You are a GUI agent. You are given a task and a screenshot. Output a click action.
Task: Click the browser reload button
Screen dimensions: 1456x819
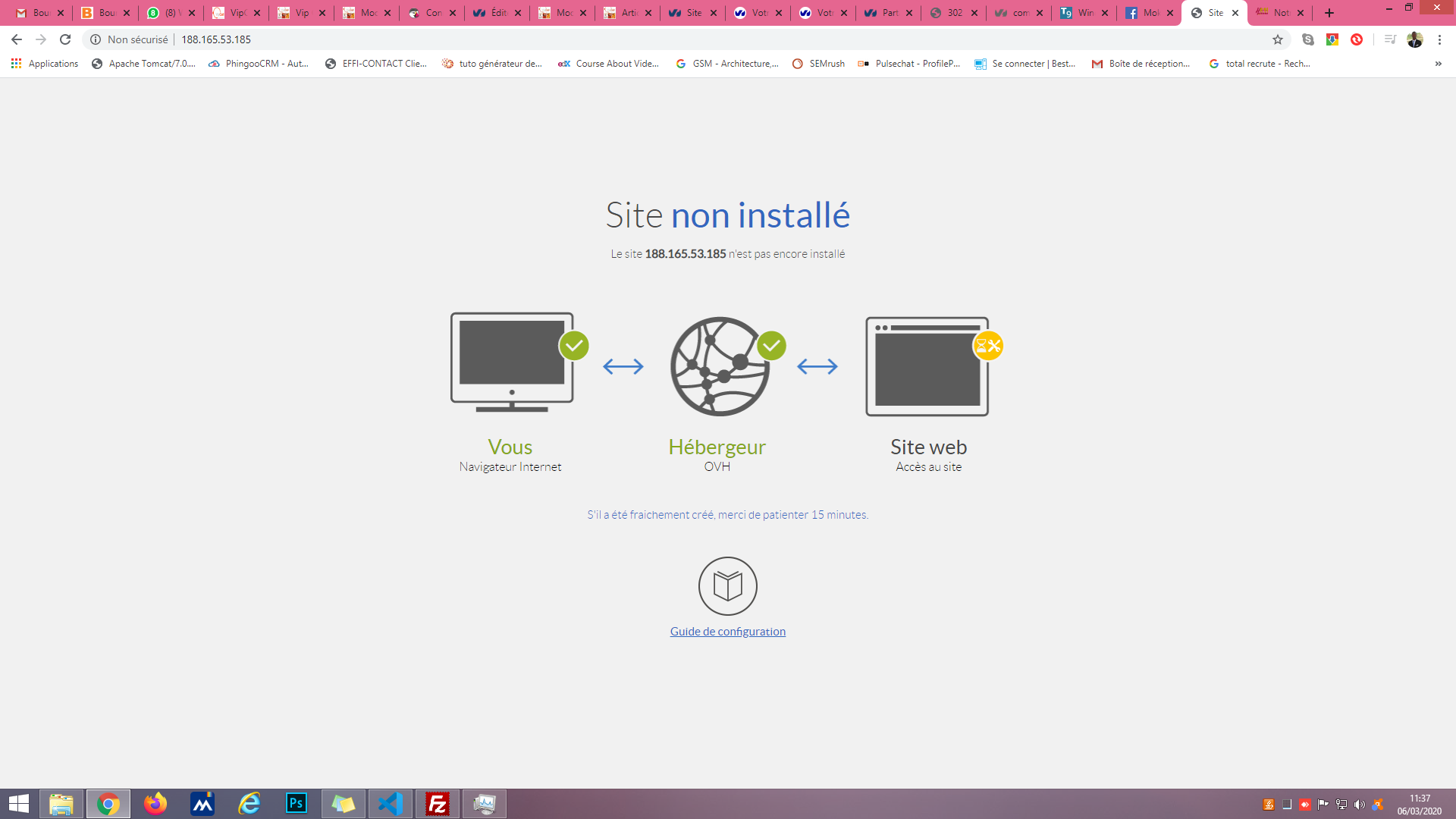coord(65,39)
